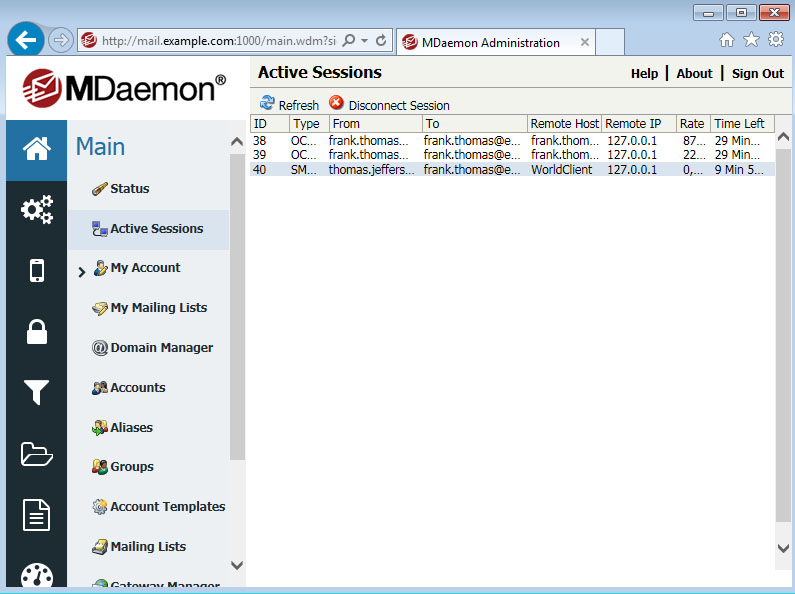Click the Refresh sessions icon

point(267,103)
